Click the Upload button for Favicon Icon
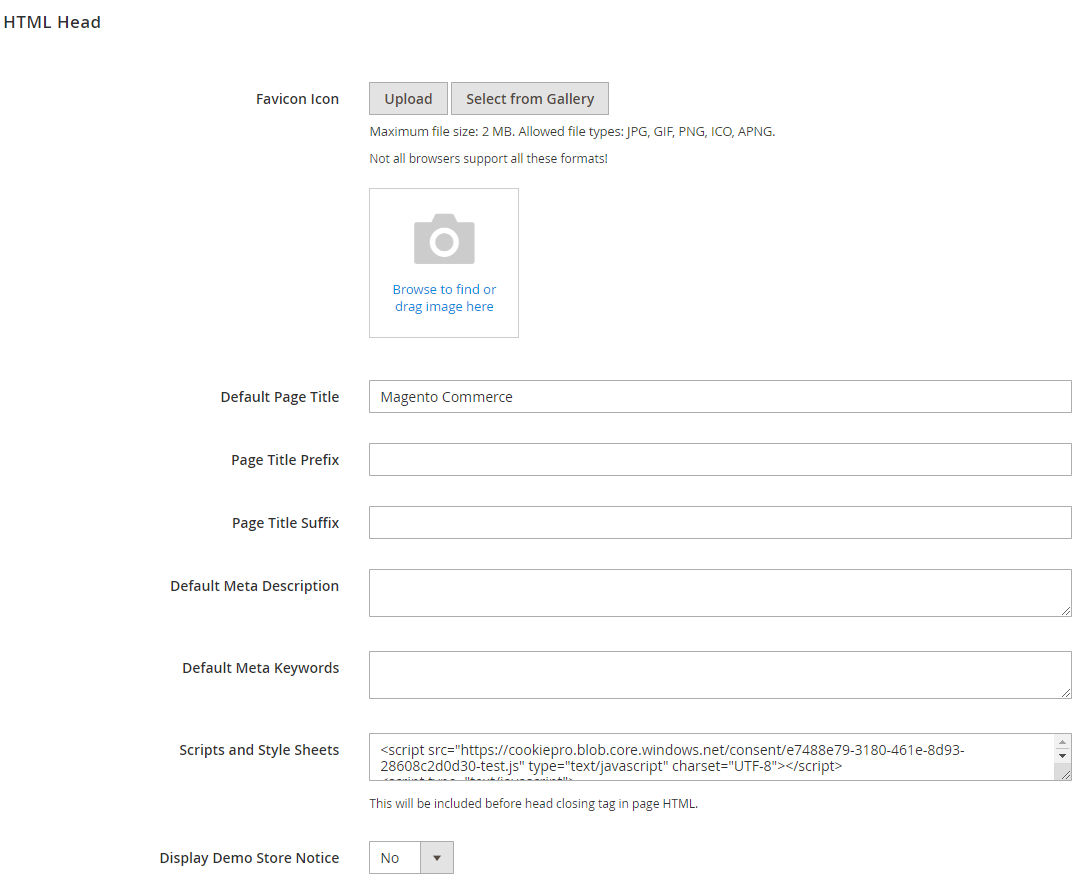This screenshot has width=1082, height=895. point(408,98)
